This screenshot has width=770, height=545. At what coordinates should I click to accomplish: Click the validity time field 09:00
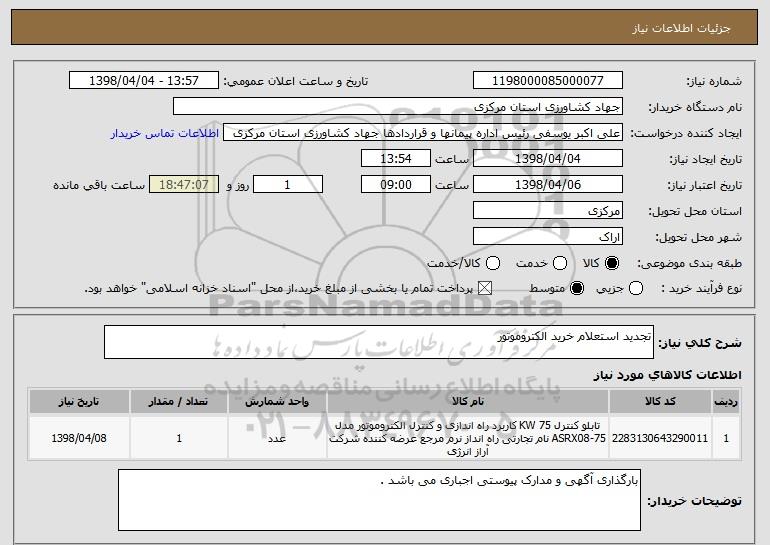[x=396, y=185]
